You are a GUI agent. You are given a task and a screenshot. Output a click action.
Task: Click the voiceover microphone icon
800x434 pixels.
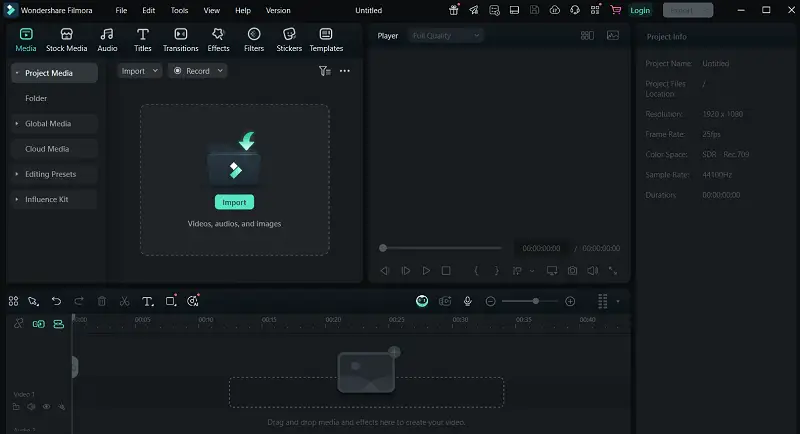tap(467, 301)
